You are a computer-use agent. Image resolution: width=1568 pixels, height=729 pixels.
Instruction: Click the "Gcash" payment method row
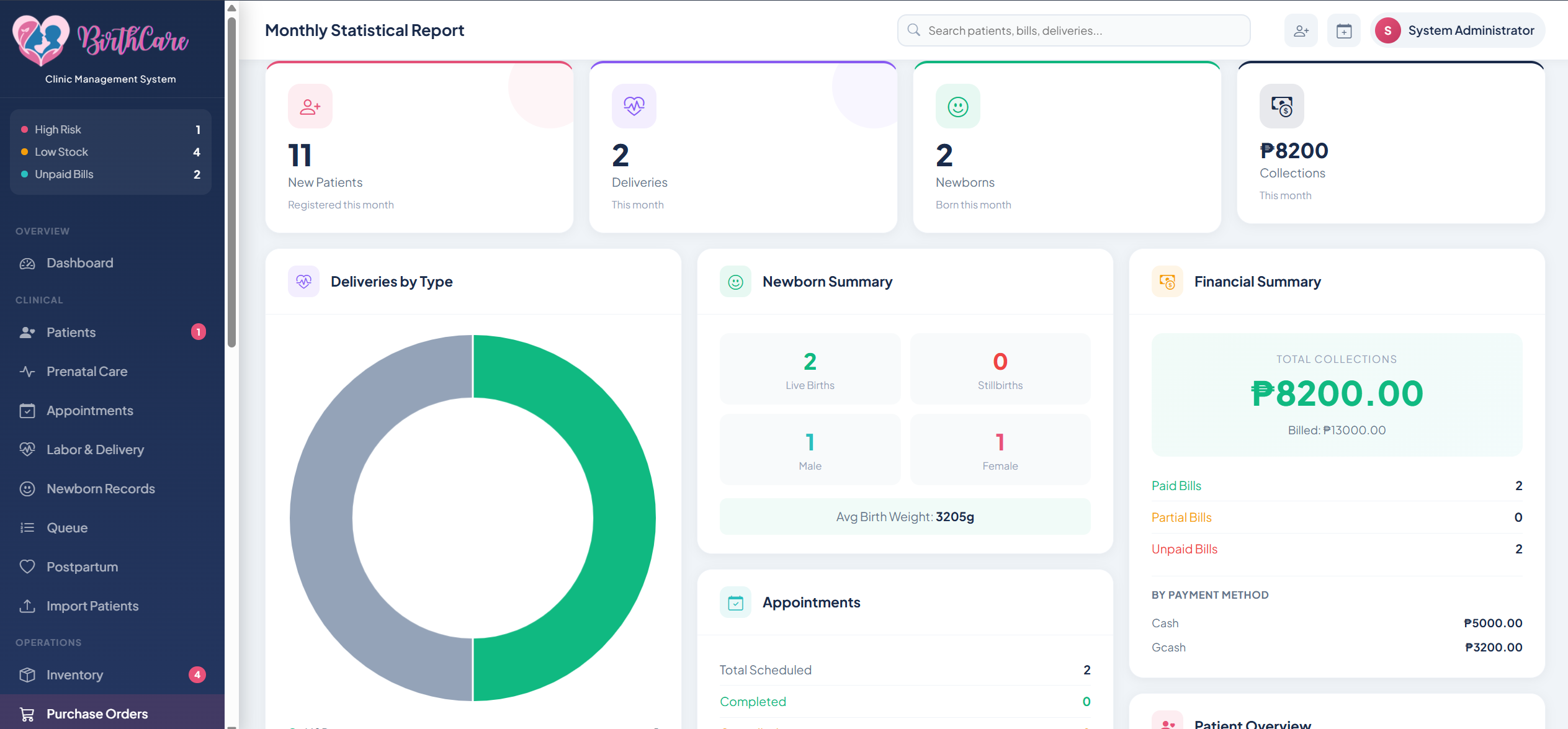(x=1337, y=647)
